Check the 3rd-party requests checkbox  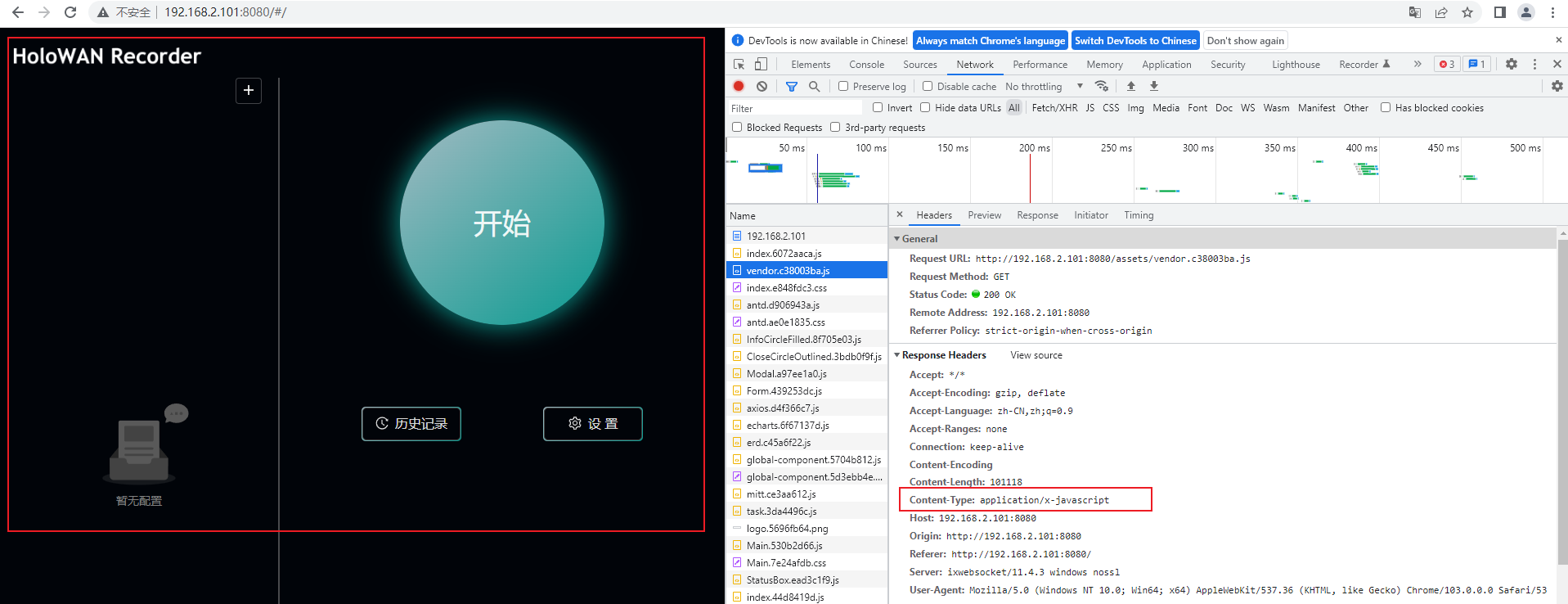click(x=835, y=127)
